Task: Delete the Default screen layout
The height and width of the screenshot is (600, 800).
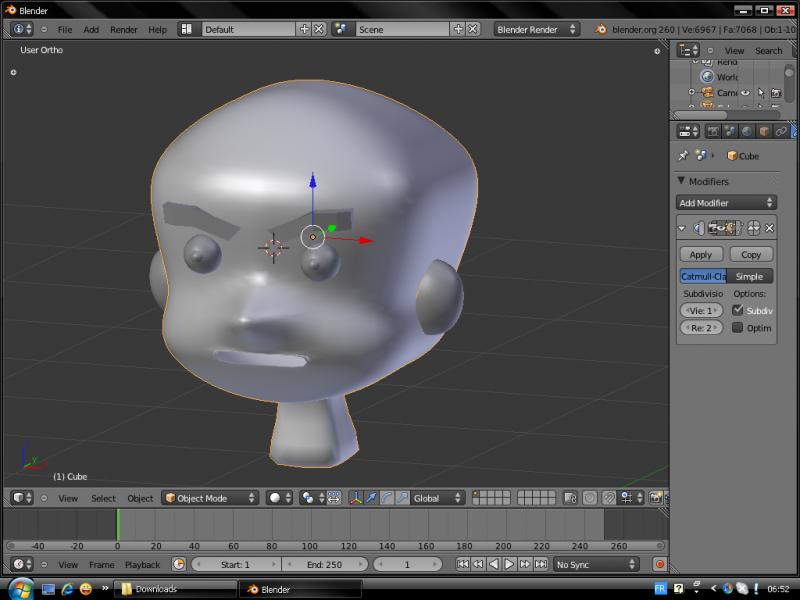Action: pyautogui.click(x=318, y=29)
